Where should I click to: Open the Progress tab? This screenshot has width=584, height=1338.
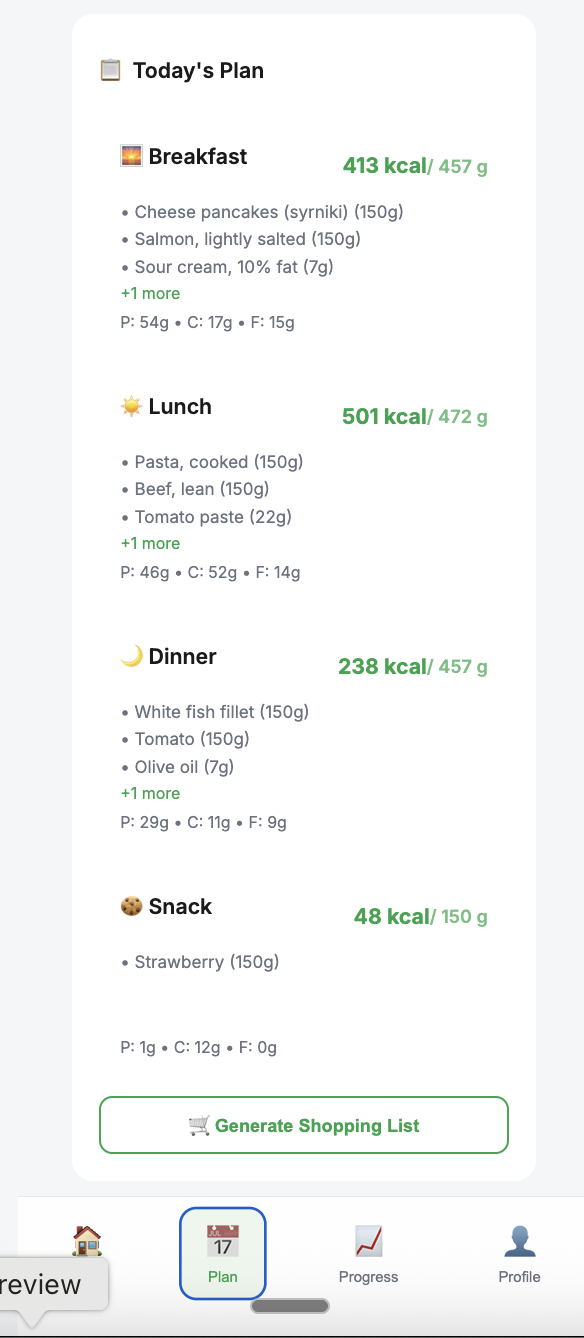tap(368, 1254)
